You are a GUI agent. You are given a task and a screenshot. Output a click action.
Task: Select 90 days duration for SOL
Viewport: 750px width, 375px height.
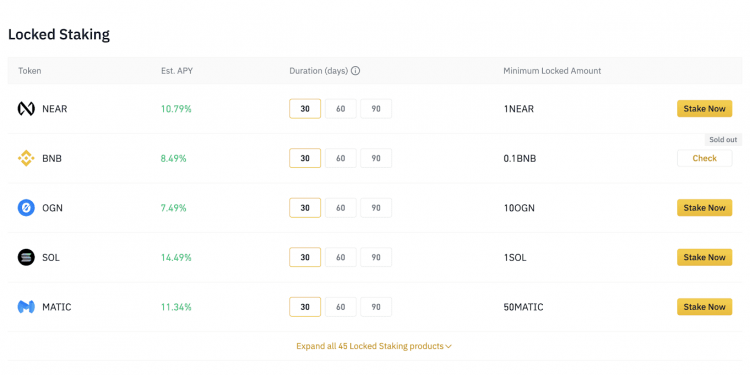[x=376, y=257]
